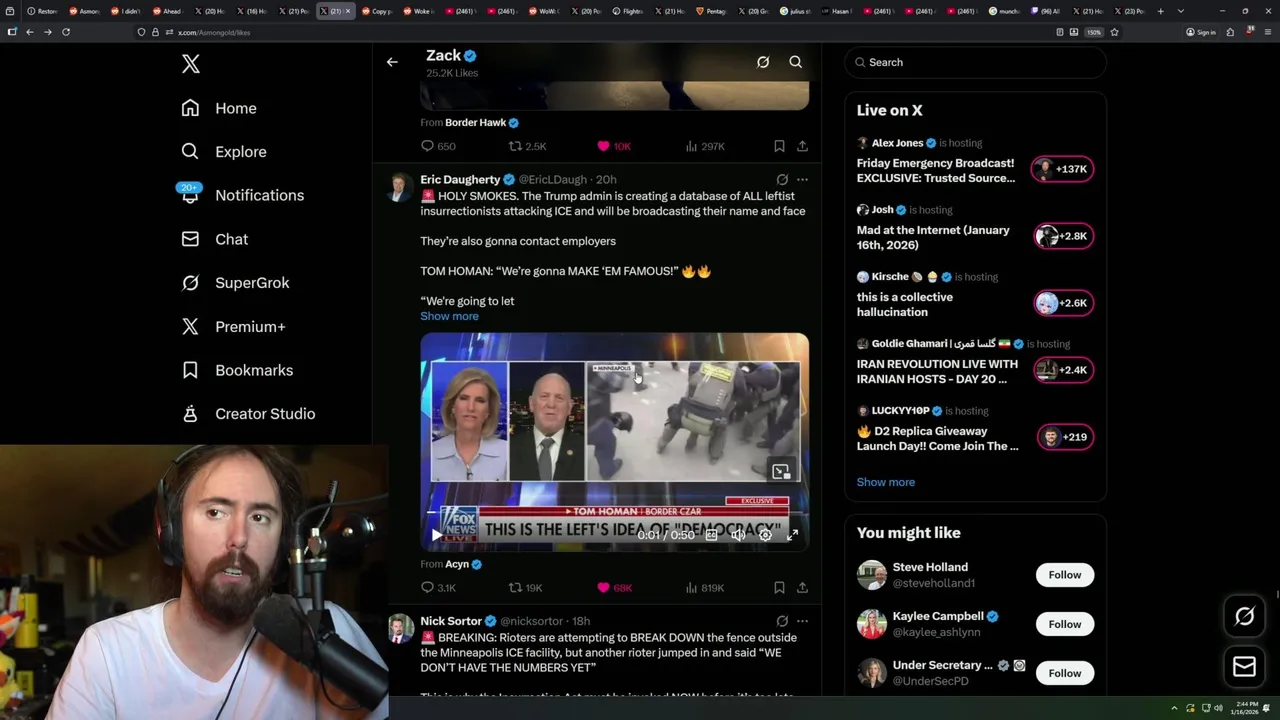Open the Home page from sidebar
Screen dimensions: 1280x720
(x=219, y=108)
